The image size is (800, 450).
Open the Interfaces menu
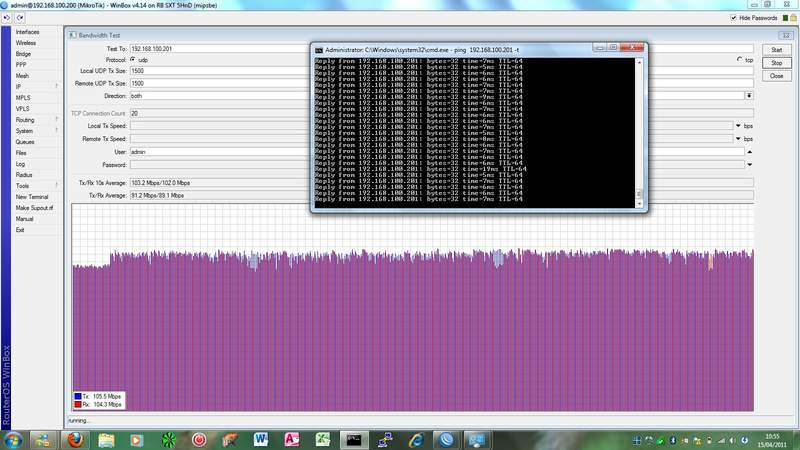pyautogui.click(x=28, y=32)
